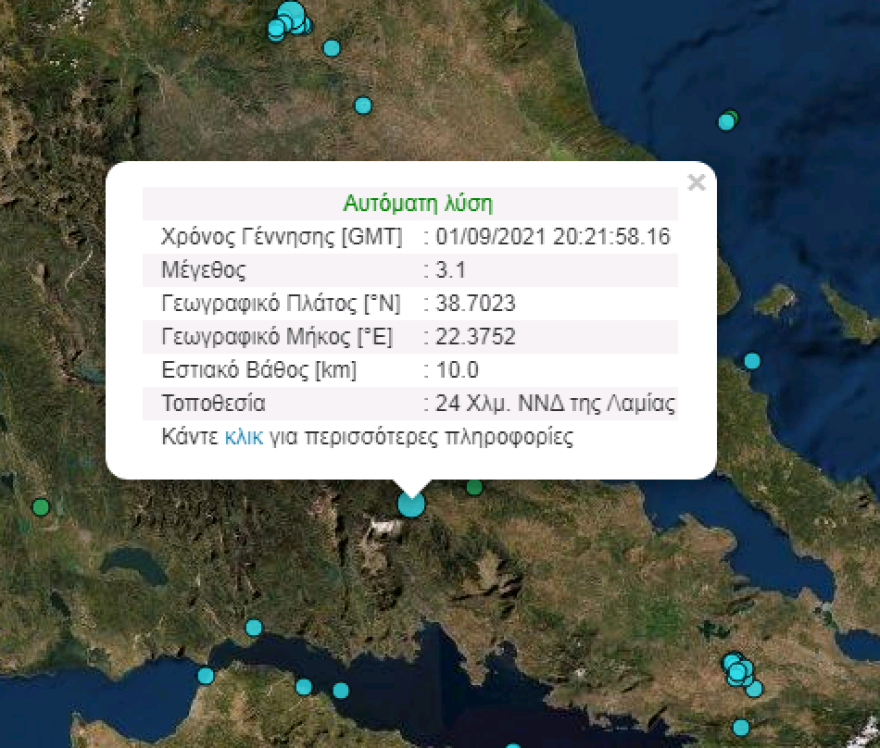Click the small marker right of the top cluster
Screen dimensions: 880x748
(x=330, y=46)
